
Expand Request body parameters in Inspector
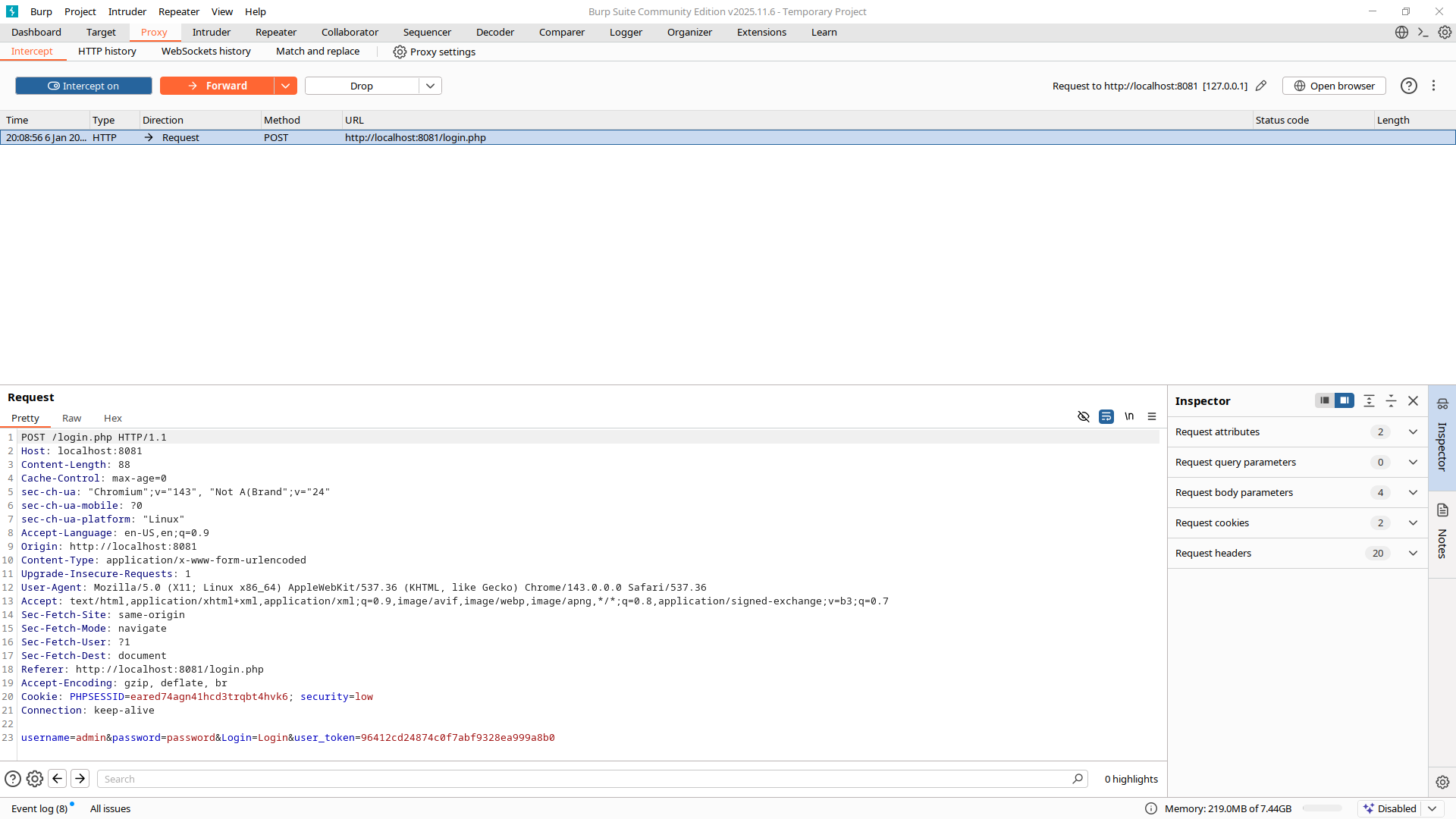pyautogui.click(x=1413, y=492)
